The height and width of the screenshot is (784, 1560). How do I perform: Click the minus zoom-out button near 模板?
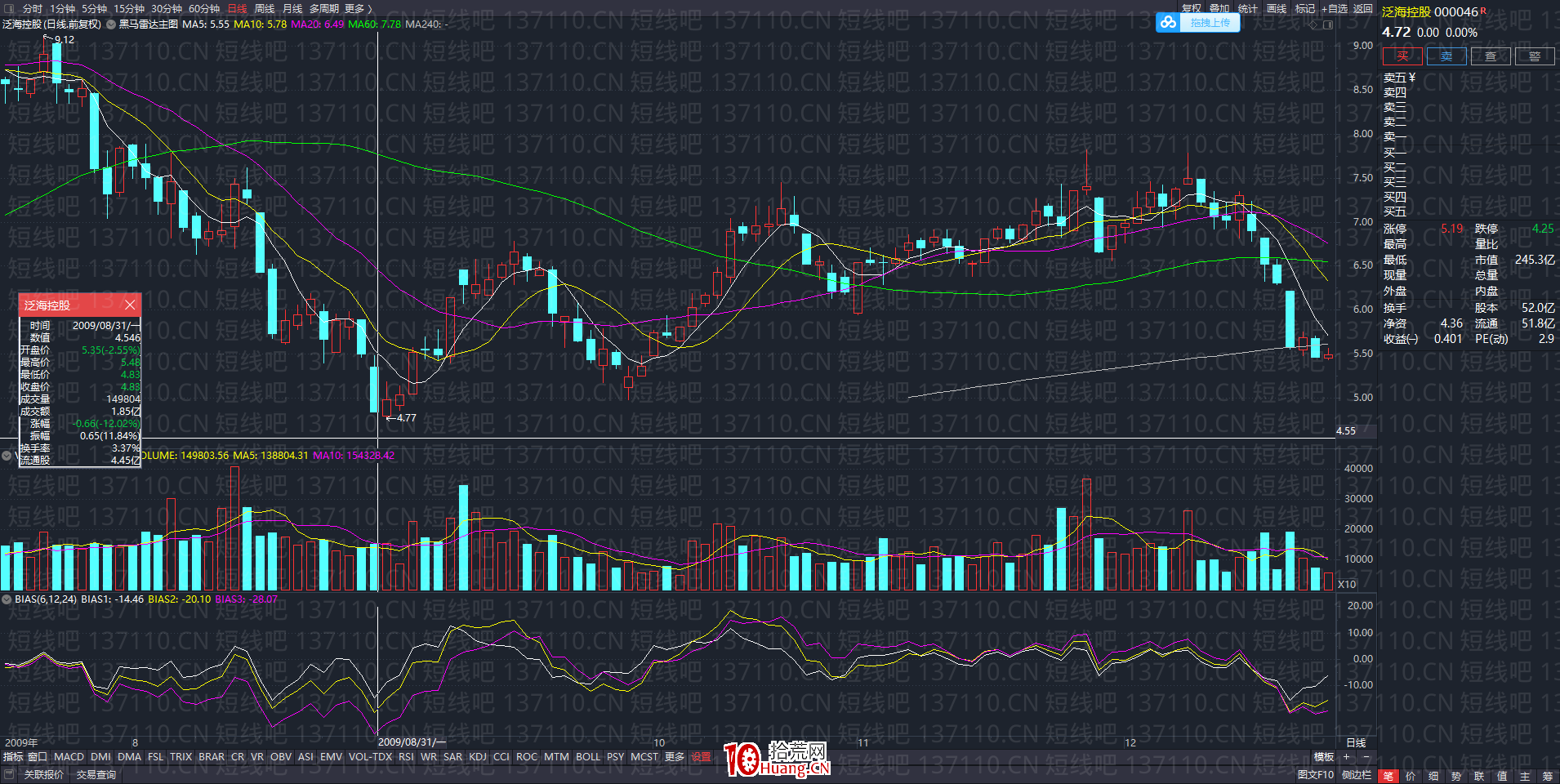(1366, 757)
